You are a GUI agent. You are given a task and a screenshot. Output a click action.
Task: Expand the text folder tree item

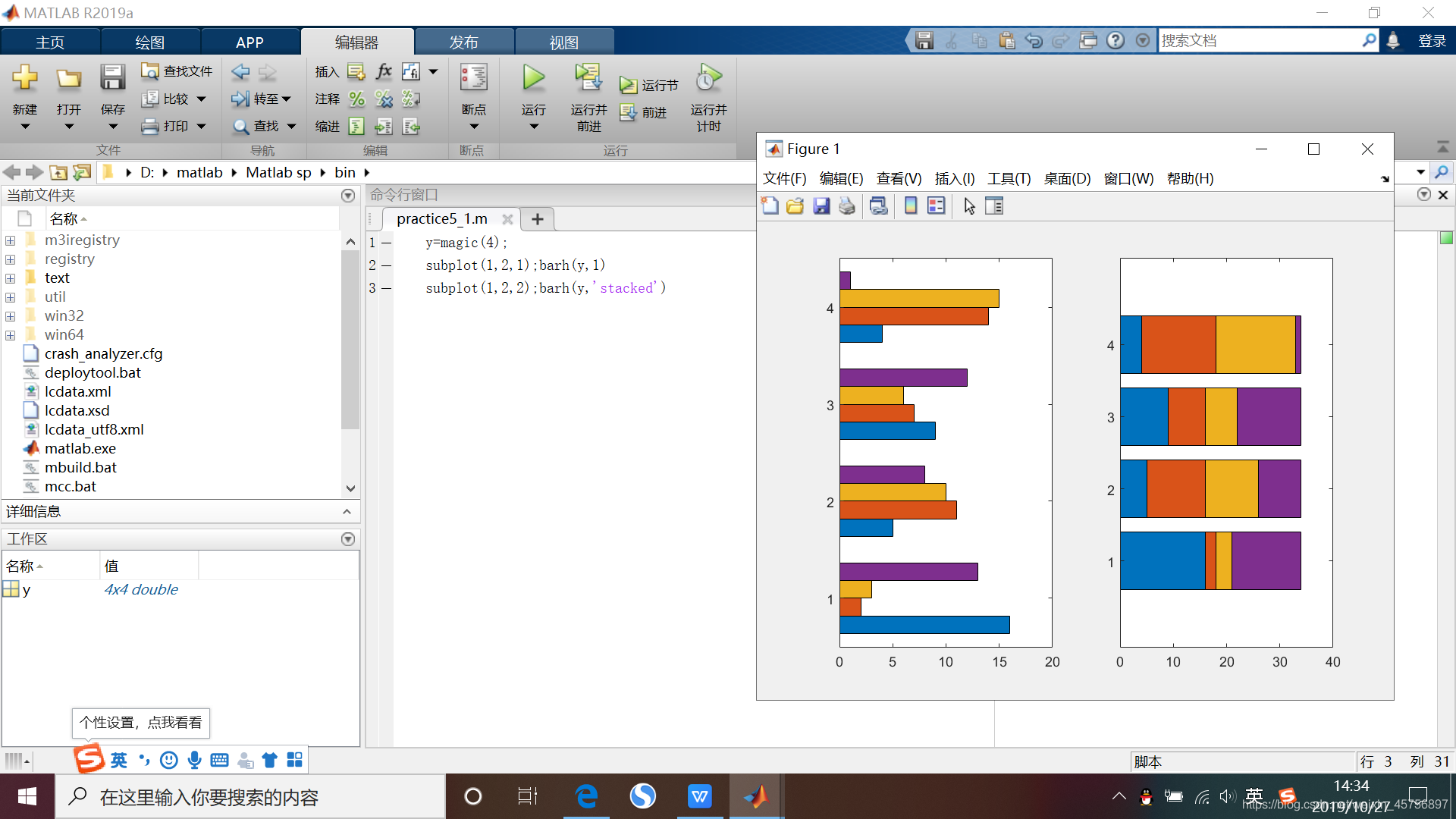pyautogui.click(x=10, y=278)
